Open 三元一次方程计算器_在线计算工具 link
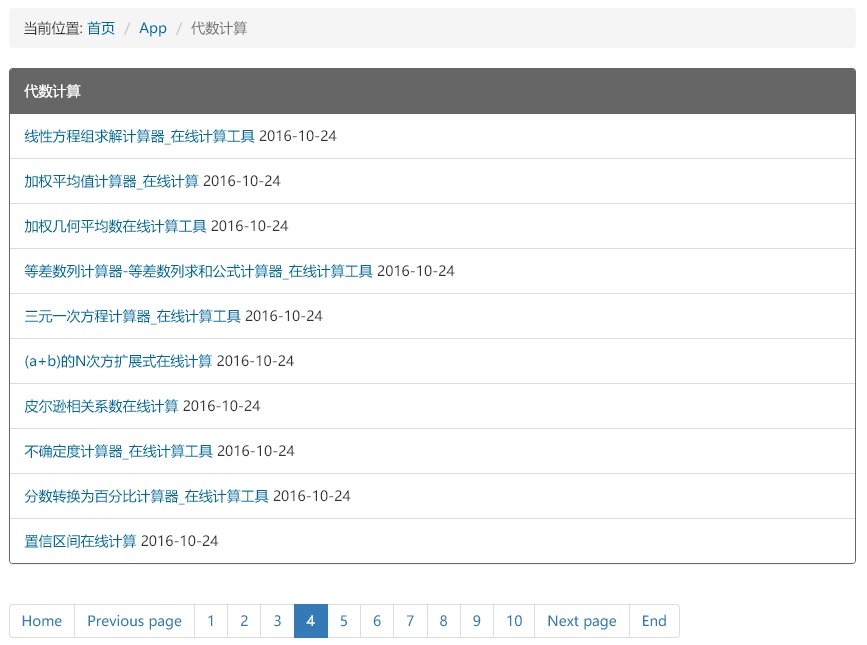Image resolution: width=867 pixels, height=645 pixels. click(132, 316)
